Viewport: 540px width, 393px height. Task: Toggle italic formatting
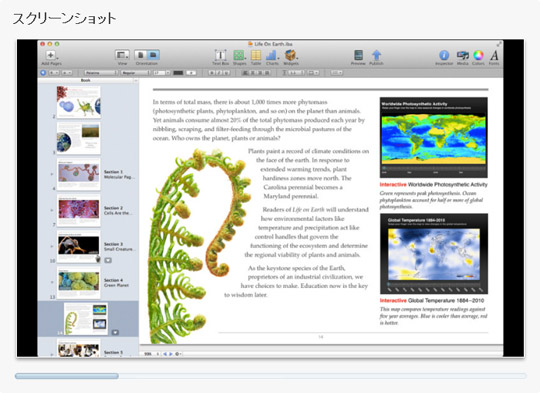pos(219,73)
